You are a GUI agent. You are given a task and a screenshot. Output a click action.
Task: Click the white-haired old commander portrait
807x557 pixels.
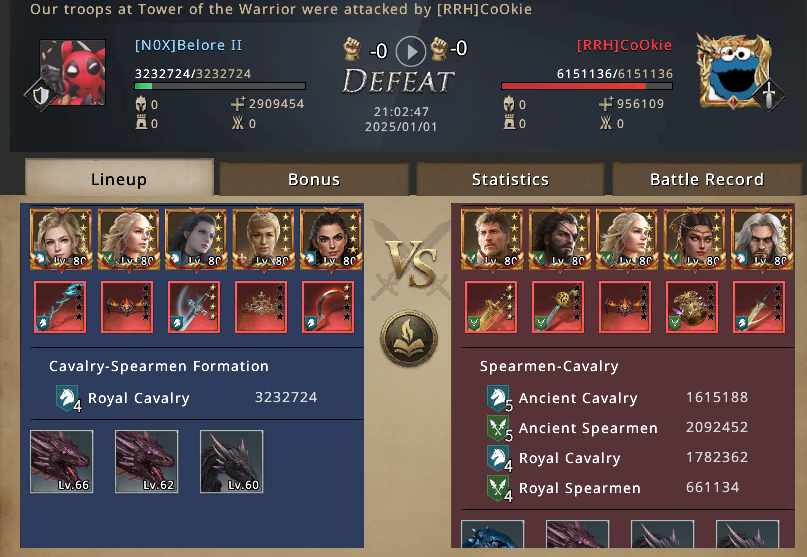tap(762, 238)
